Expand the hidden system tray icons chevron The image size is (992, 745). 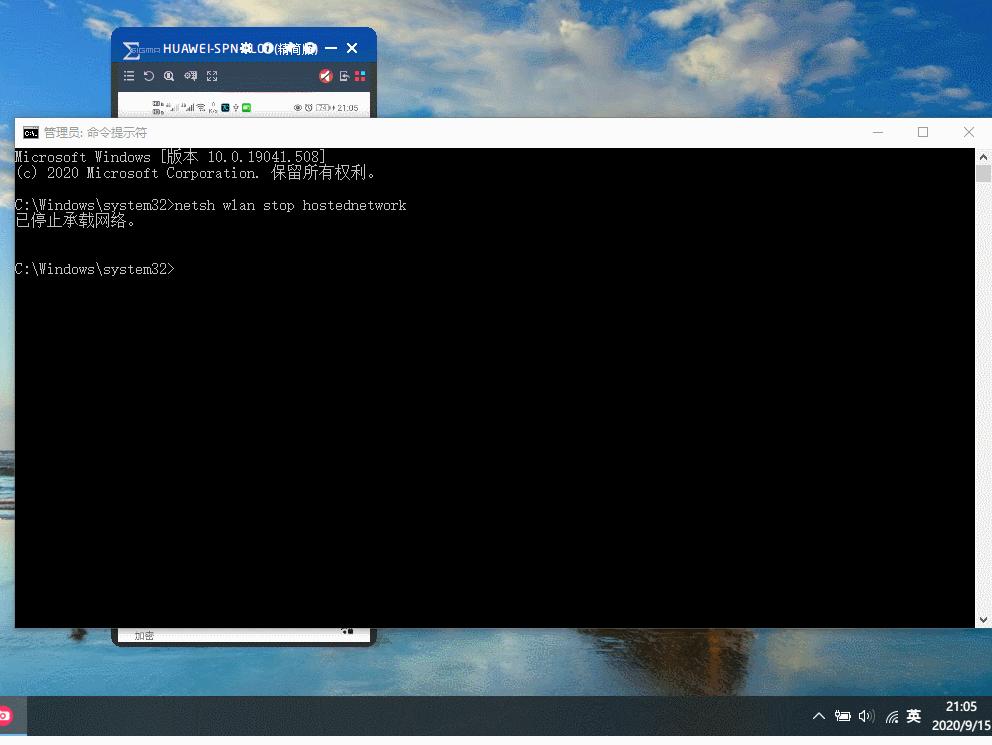[x=819, y=716]
